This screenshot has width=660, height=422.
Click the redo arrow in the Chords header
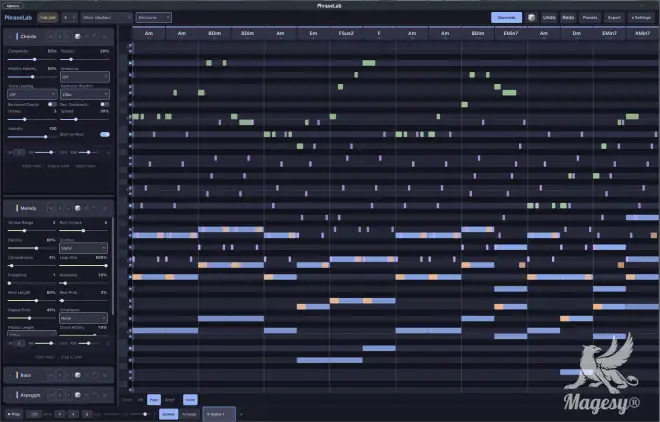click(x=95, y=37)
